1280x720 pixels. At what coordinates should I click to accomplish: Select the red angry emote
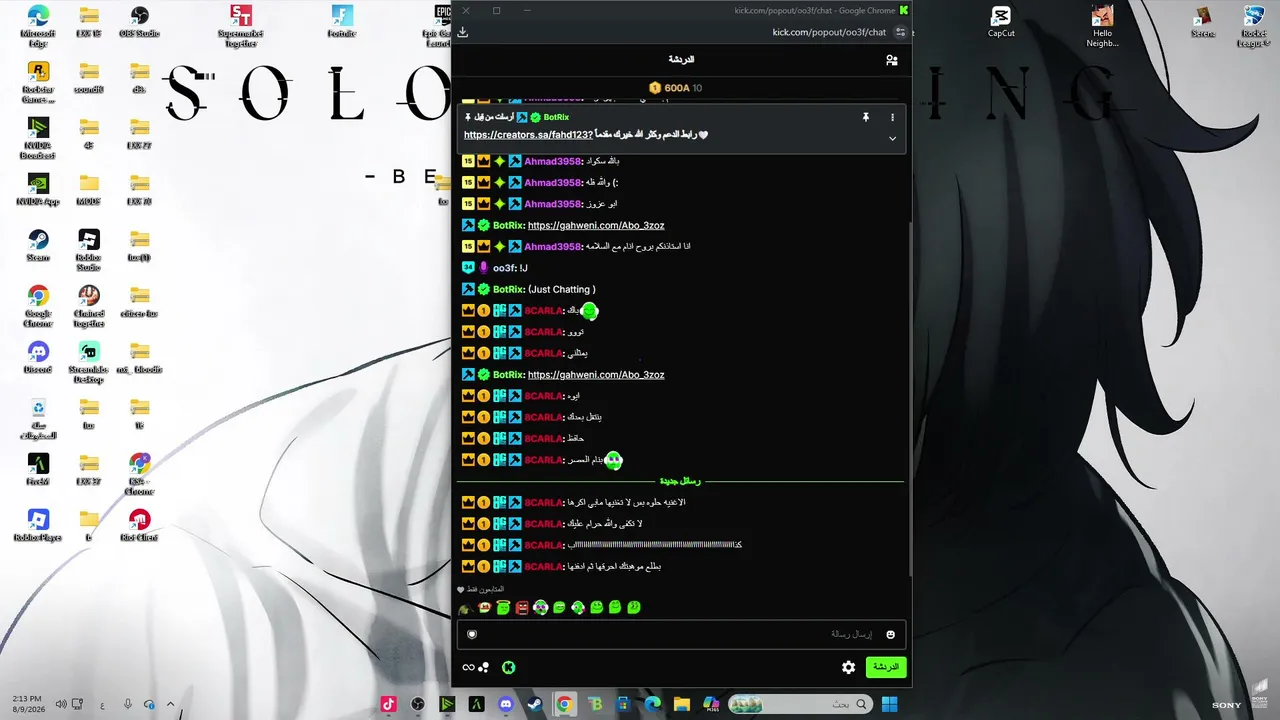522,607
